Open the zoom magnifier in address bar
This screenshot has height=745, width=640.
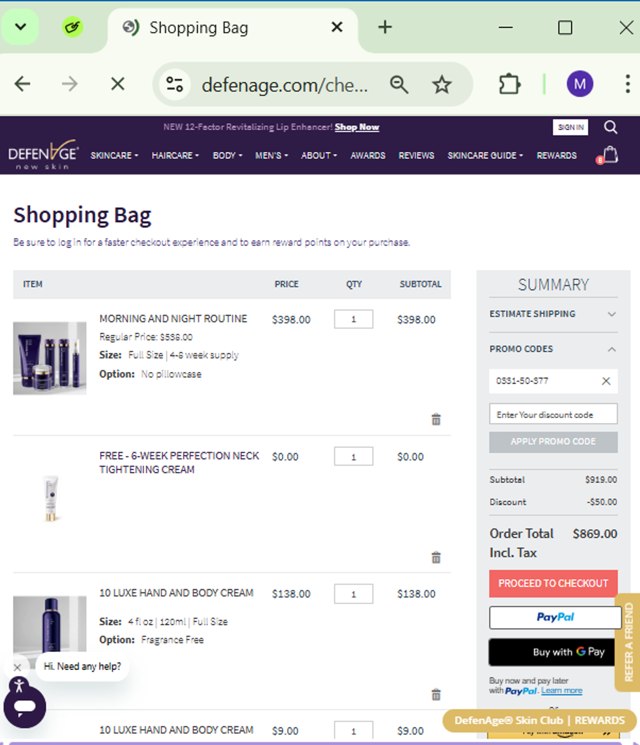click(x=399, y=85)
